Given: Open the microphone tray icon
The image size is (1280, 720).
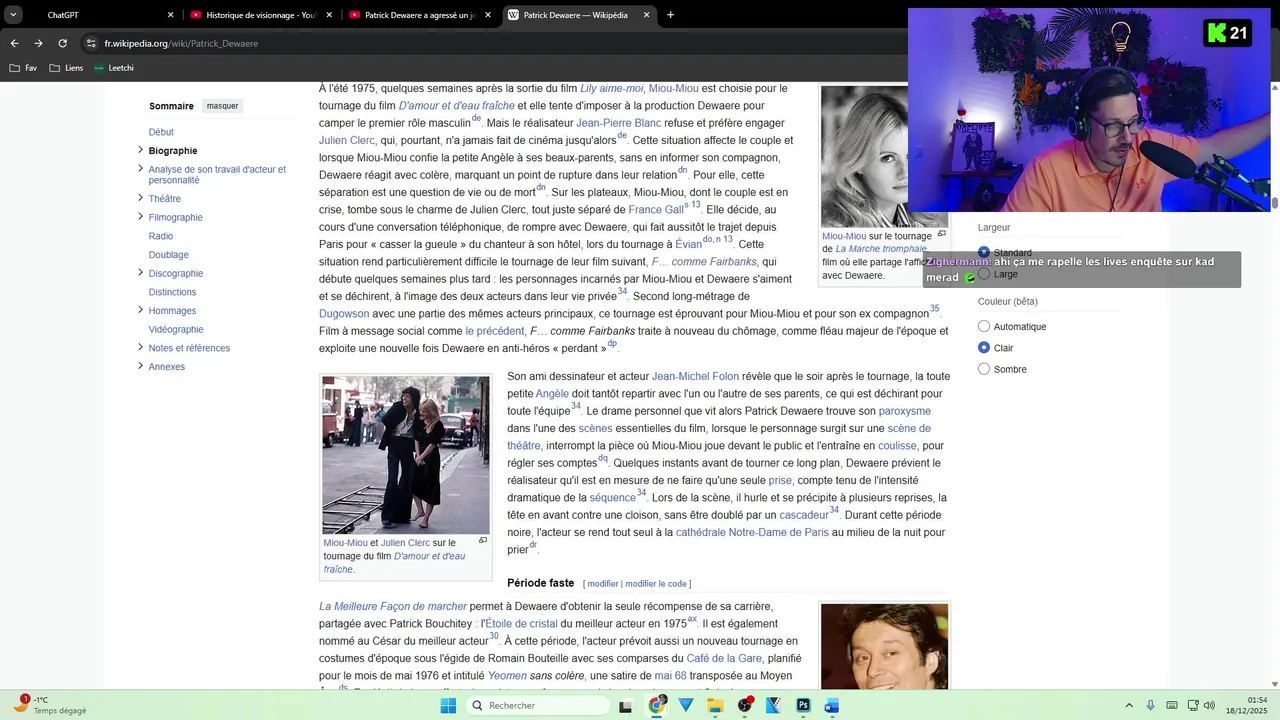Looking at the screenshot, I should tap(1150, 705).
